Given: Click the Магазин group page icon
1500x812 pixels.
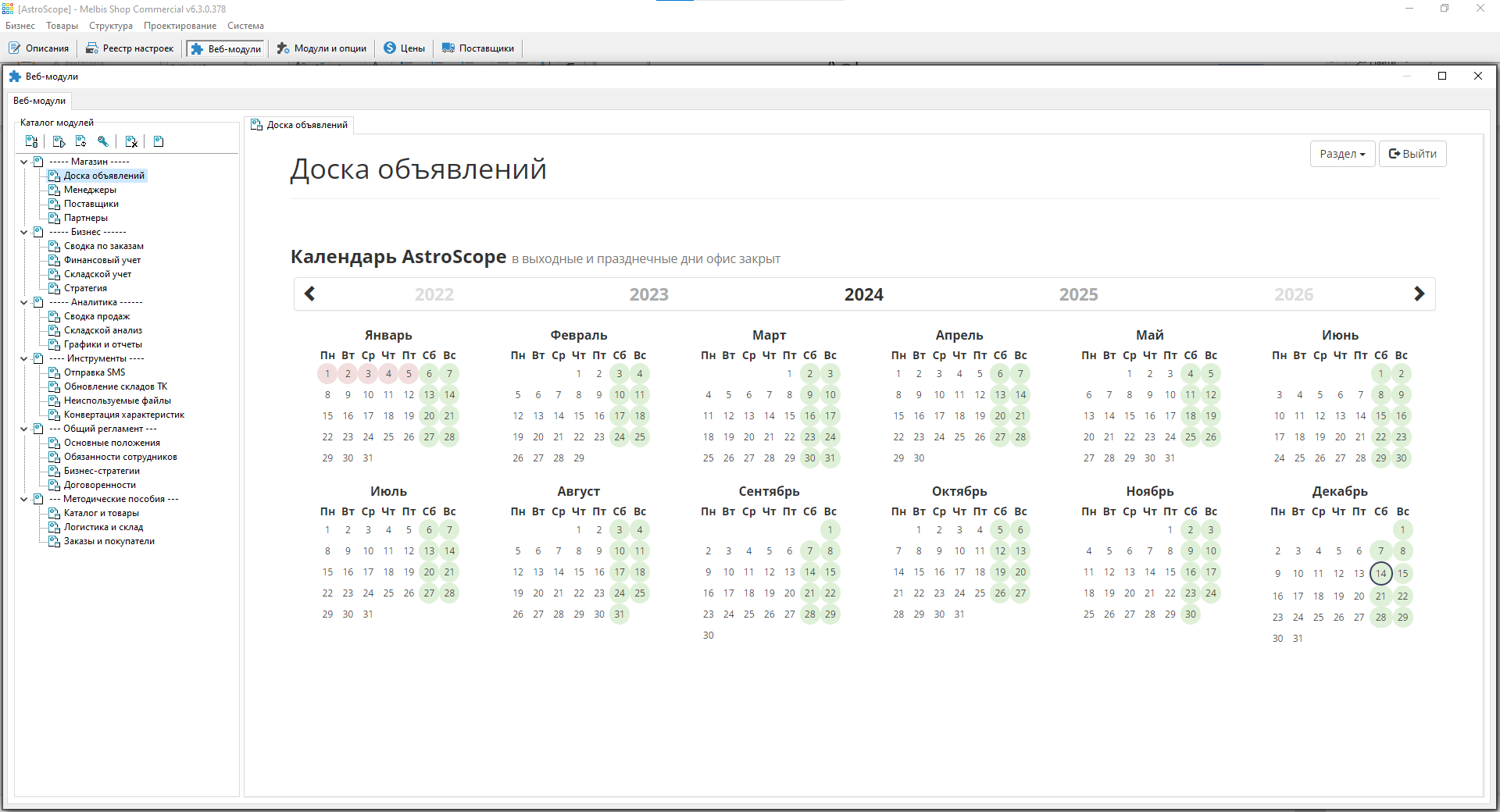Looking at the screenshot, I should [38, 162].
